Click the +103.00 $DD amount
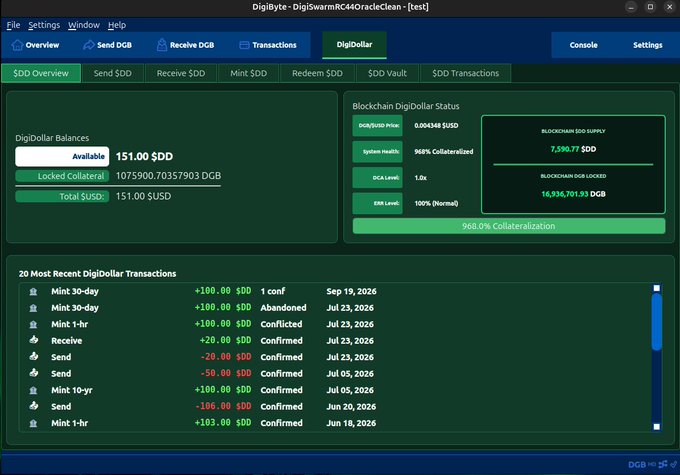Image resolution: width=680 pixels, height=475 pixels. [223, 423]
